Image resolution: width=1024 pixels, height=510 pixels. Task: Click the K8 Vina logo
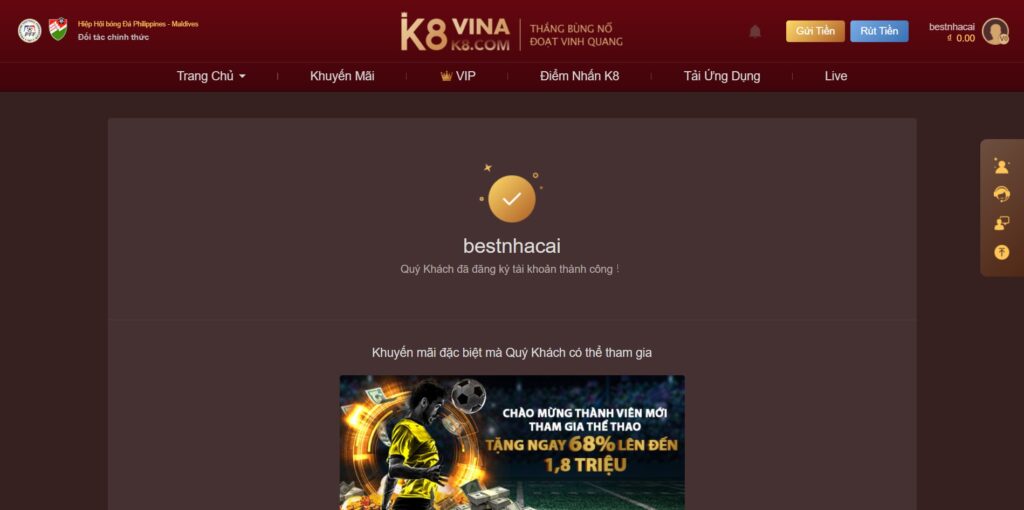coord(455,31)
